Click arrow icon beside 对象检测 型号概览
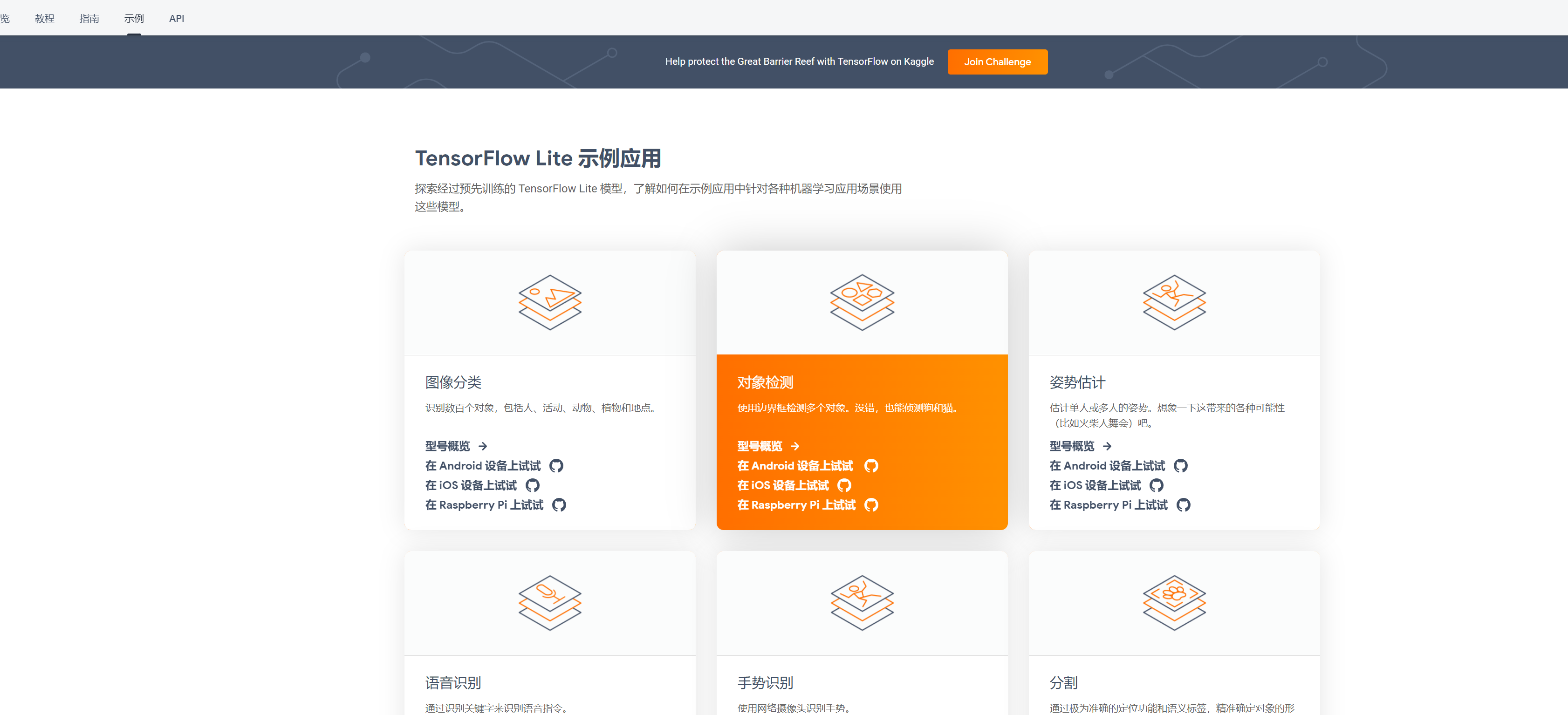 click(795, 446)
